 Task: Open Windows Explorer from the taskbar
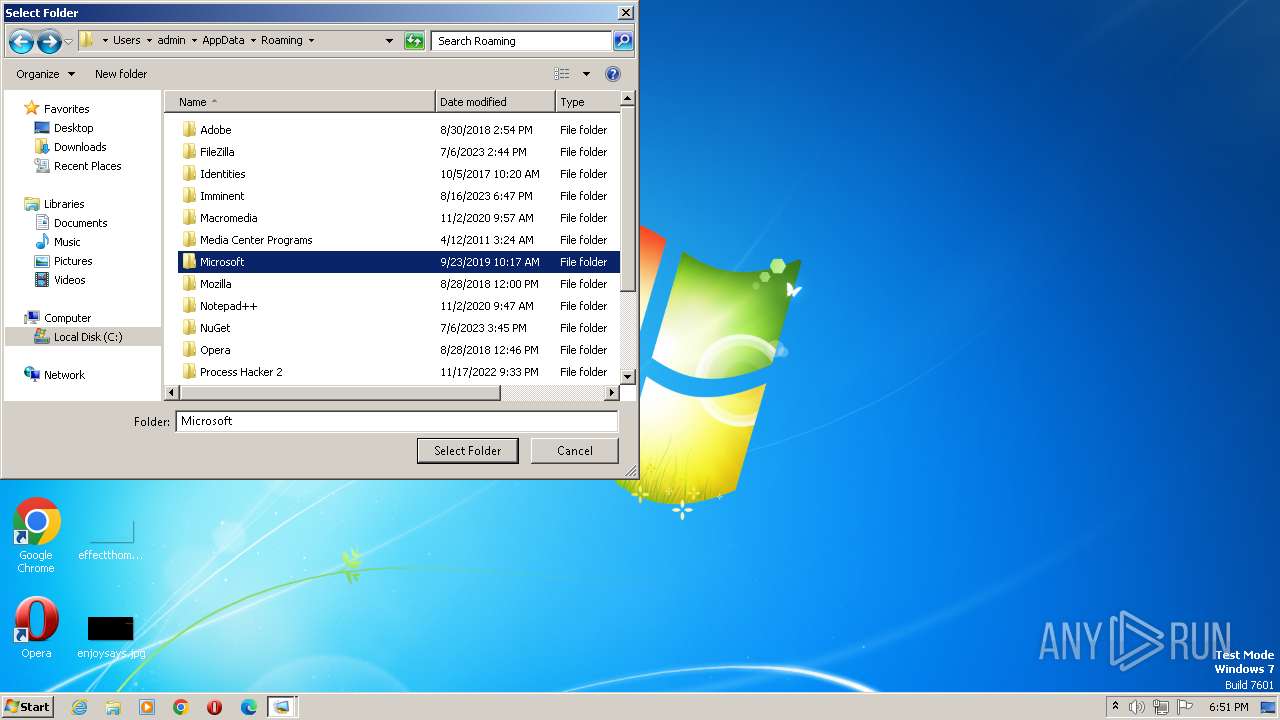pos(113,707)
